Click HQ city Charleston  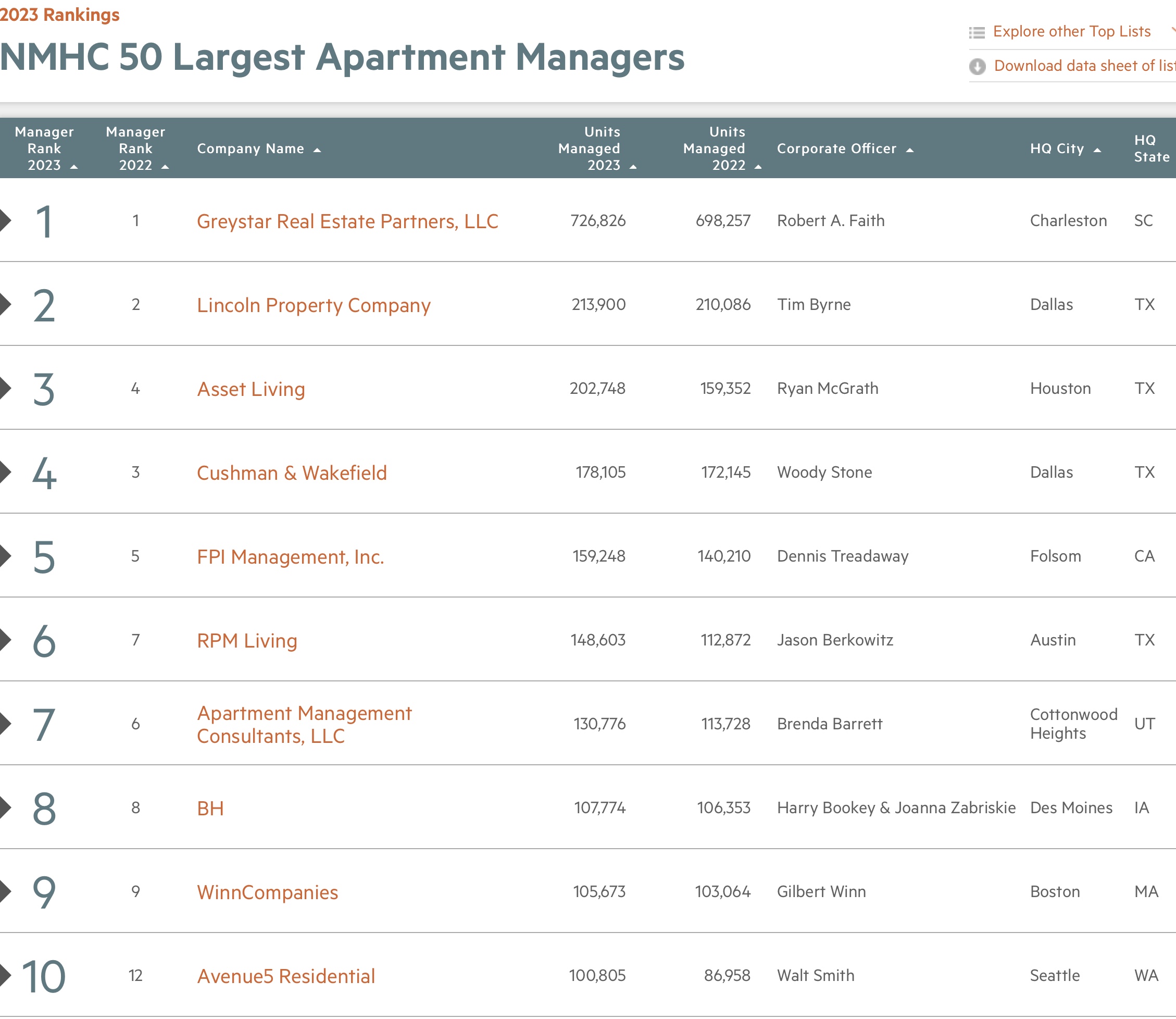(1068, 221)
